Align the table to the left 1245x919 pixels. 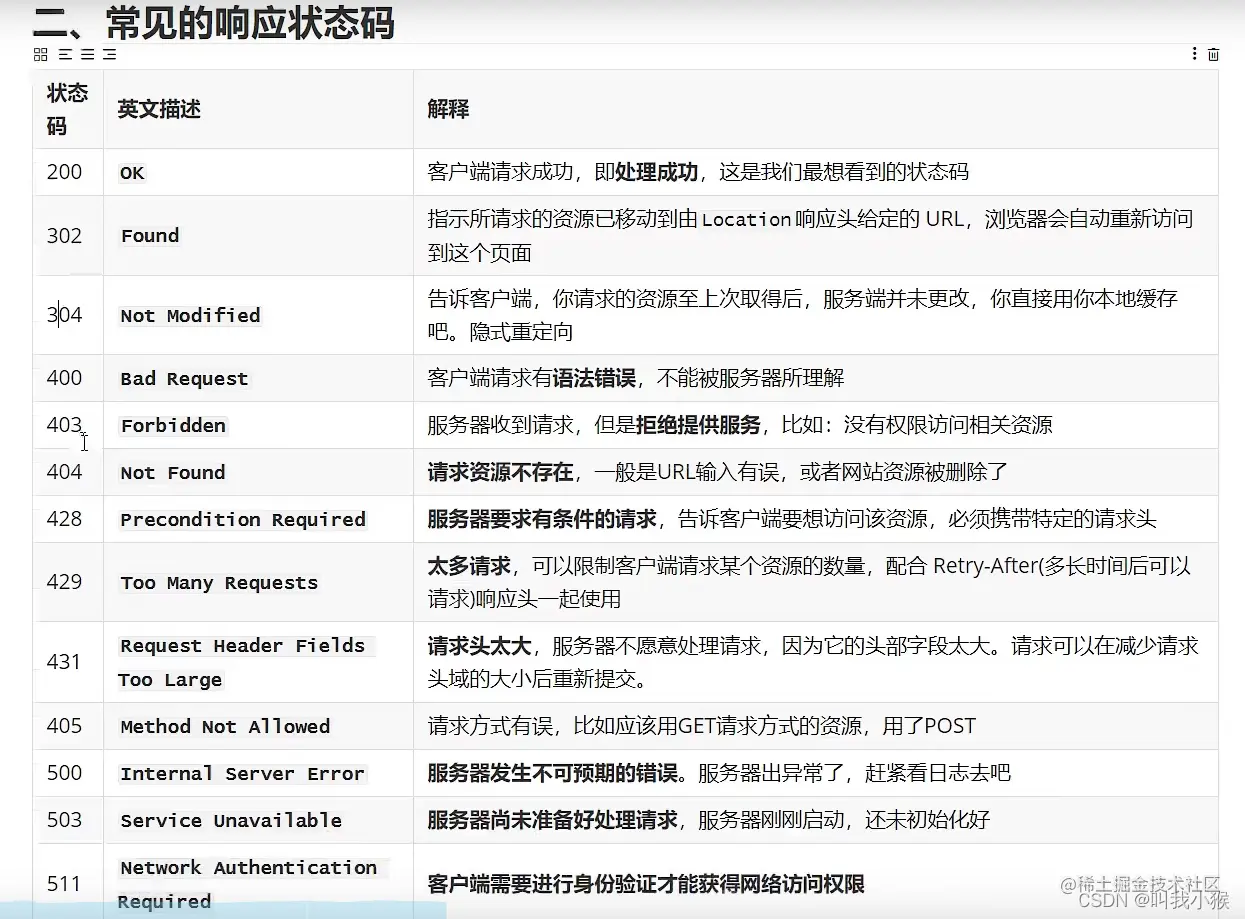pos(64,54)
